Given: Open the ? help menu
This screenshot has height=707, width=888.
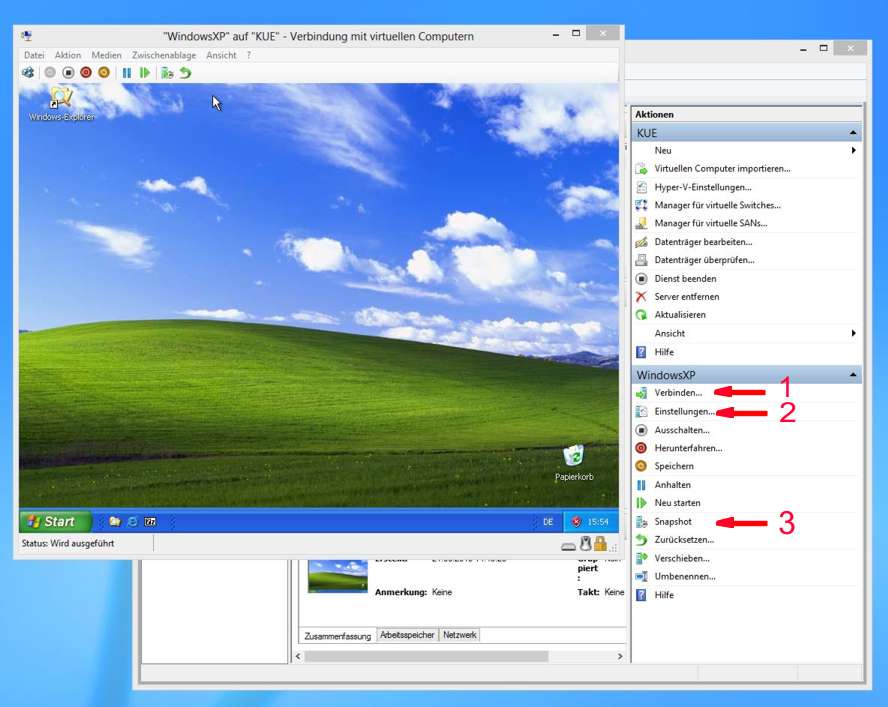Looking at the screenshot, I should click(249, 55).
